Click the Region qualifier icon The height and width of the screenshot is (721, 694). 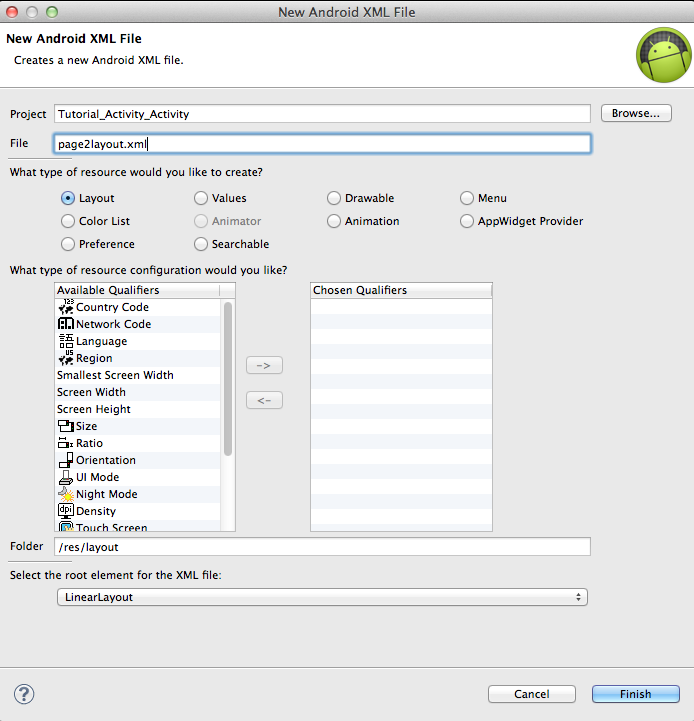click(66, 358)
